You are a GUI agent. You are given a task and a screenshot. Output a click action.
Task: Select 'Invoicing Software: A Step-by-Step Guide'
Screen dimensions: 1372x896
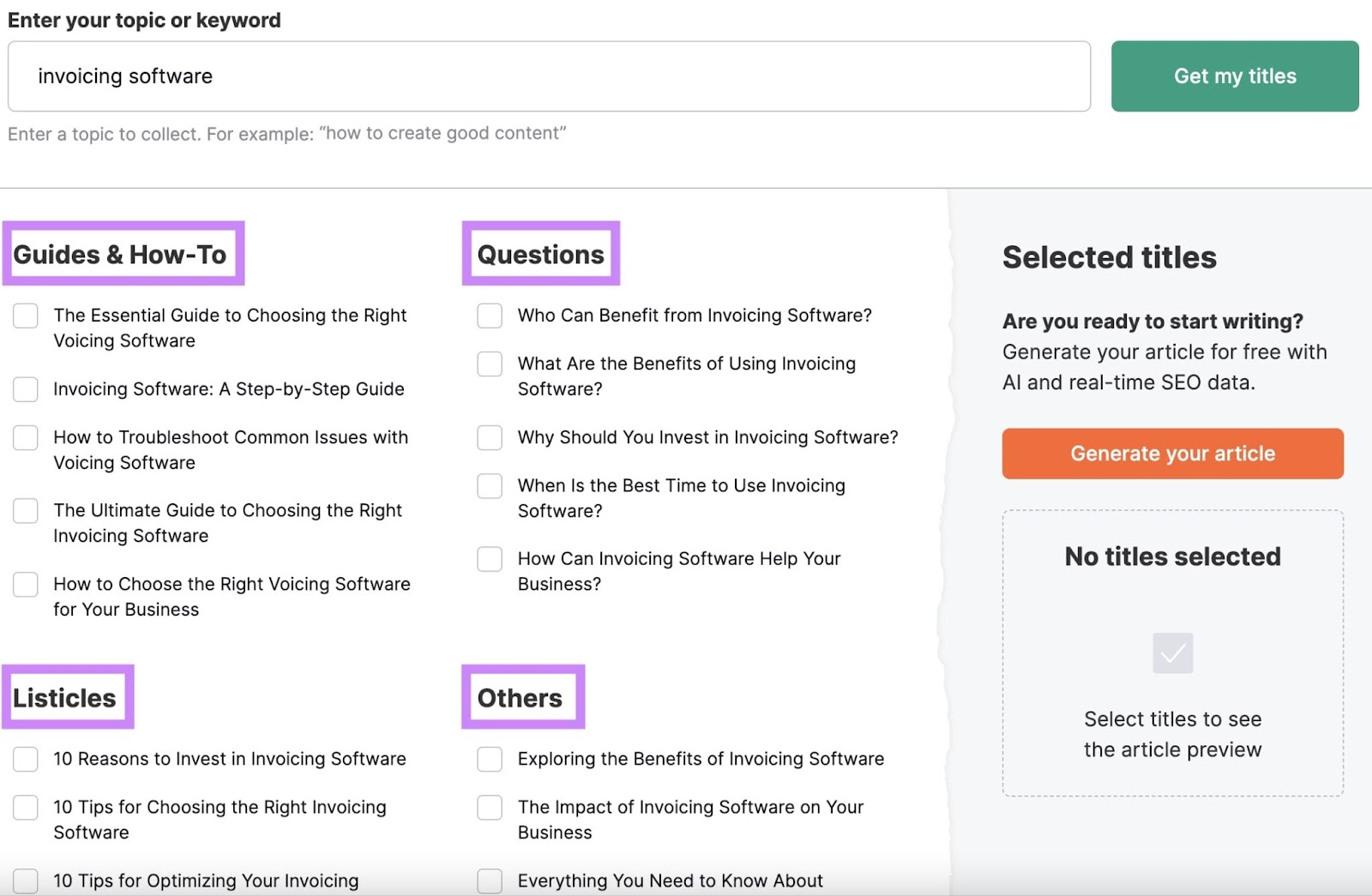[x=25, y=389]
